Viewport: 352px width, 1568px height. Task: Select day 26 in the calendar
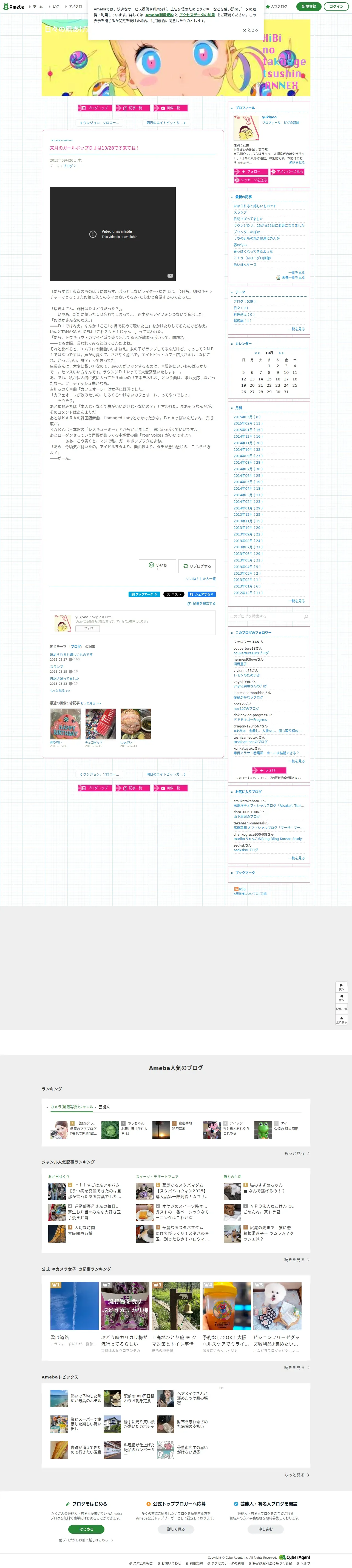[244, 392]
